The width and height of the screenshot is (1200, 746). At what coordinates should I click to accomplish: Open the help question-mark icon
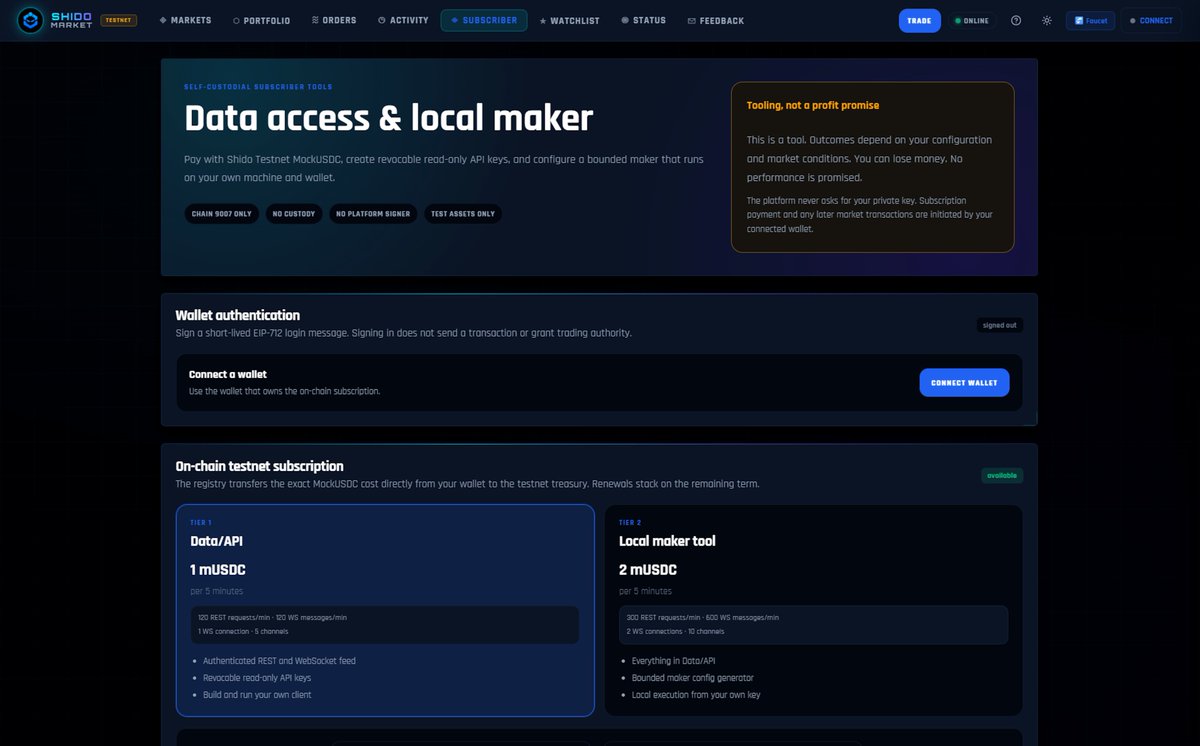click(x=1016, y=20)
